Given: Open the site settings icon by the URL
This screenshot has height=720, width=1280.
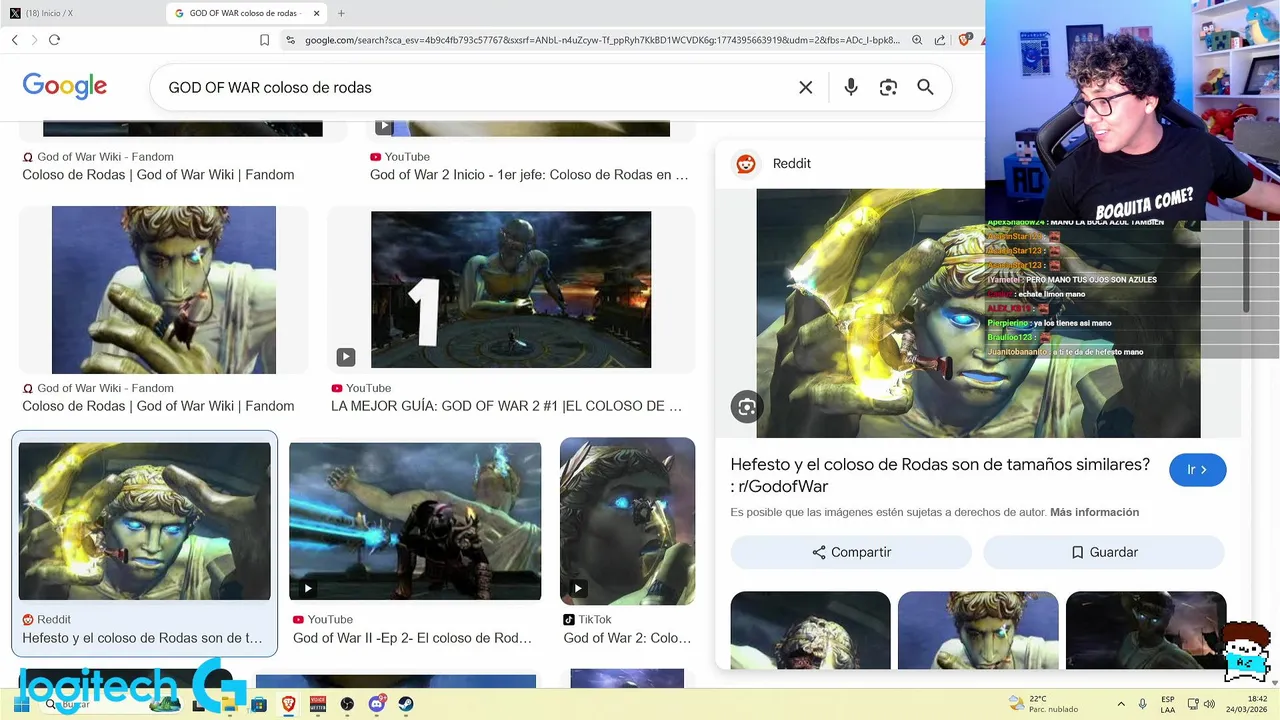Looking at the screenshot, I should pyautogui.click(x=290, y=40).
